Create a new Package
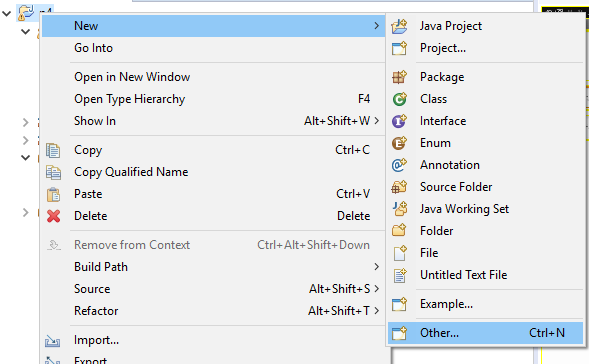 click(485, 77)
